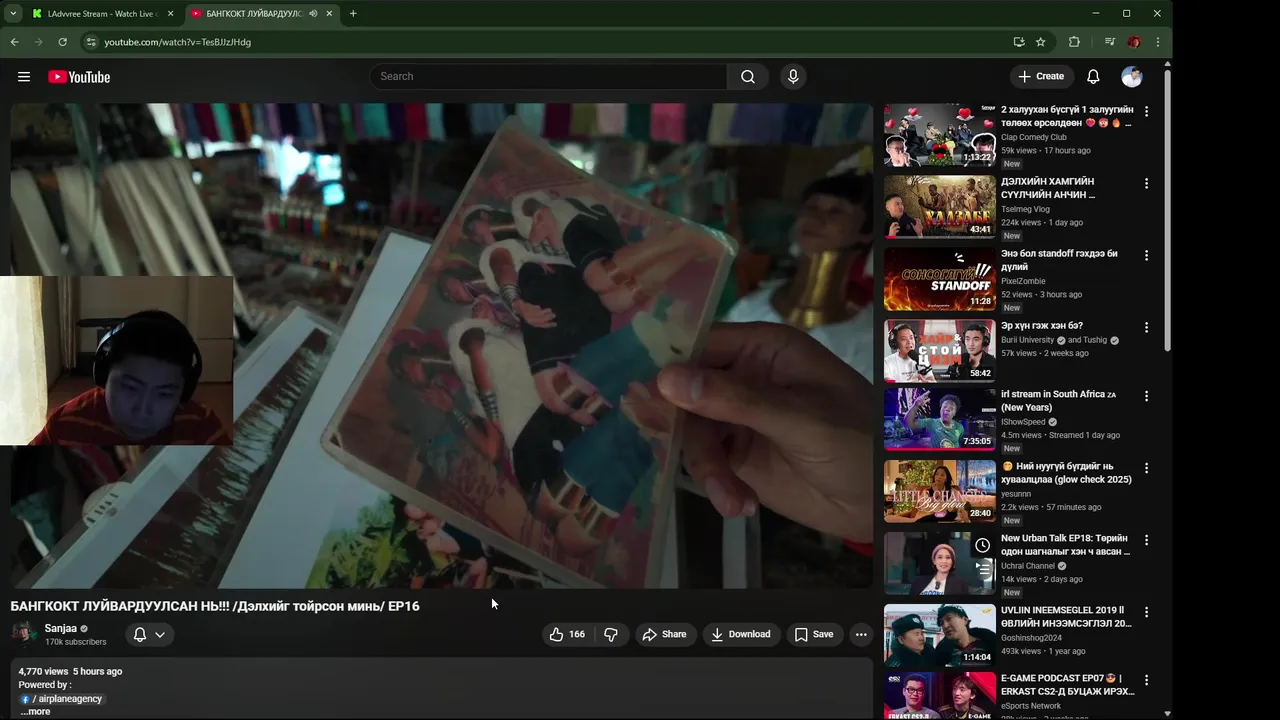The image size is (1280, 720).
Task: Open options for PixelZombie standoff video
Action: pyautogui.click(x=1147, y=255)
